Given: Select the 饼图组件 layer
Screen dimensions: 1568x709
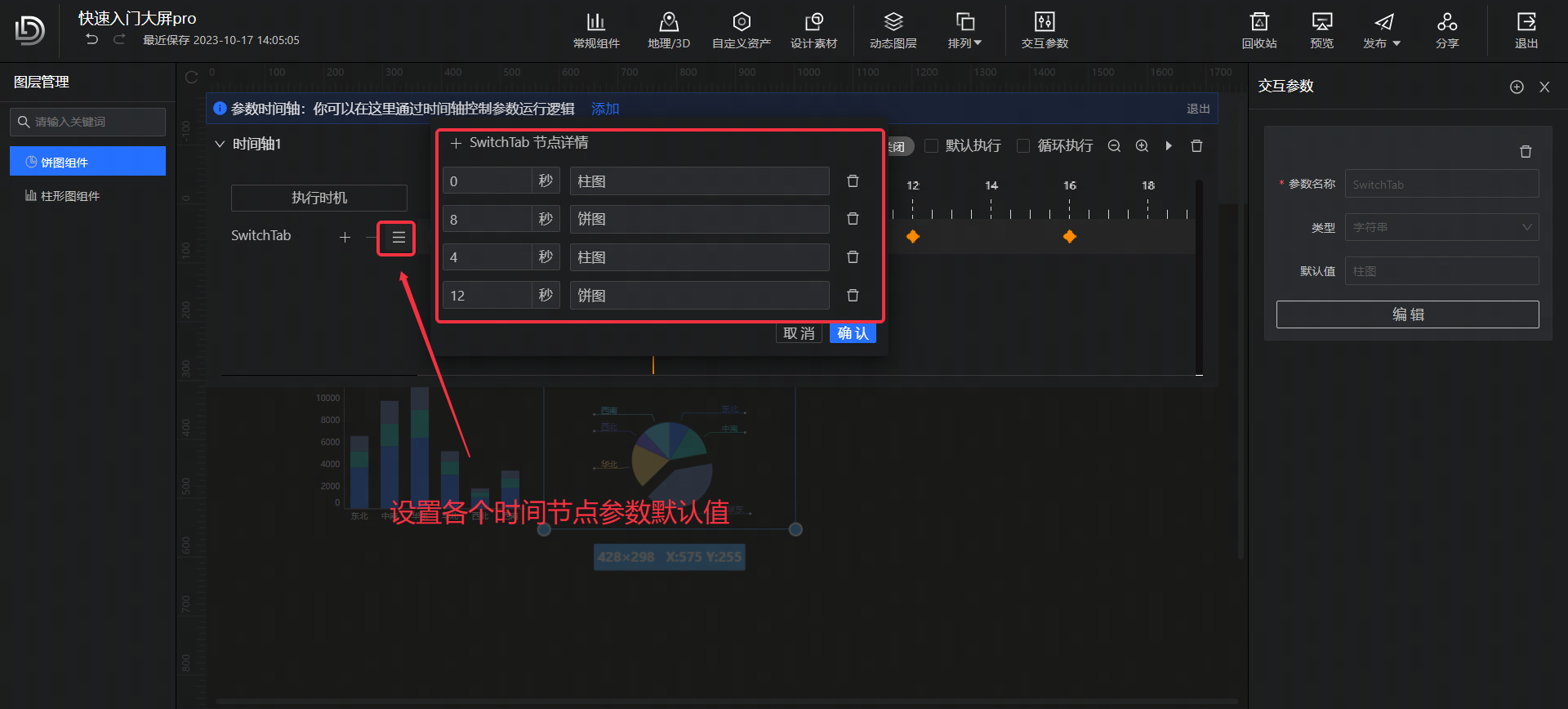Looking at the screenshot, I should (x=87, y=162).
